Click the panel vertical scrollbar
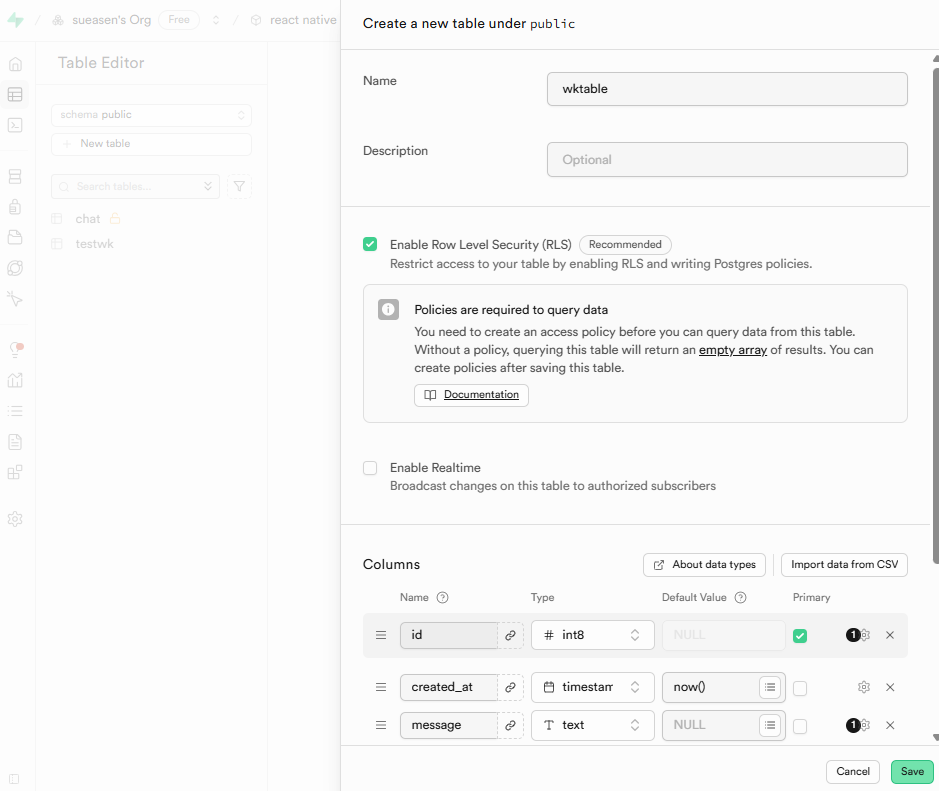The height and width of the screenshot is (791, 939). tap(935, 316)
